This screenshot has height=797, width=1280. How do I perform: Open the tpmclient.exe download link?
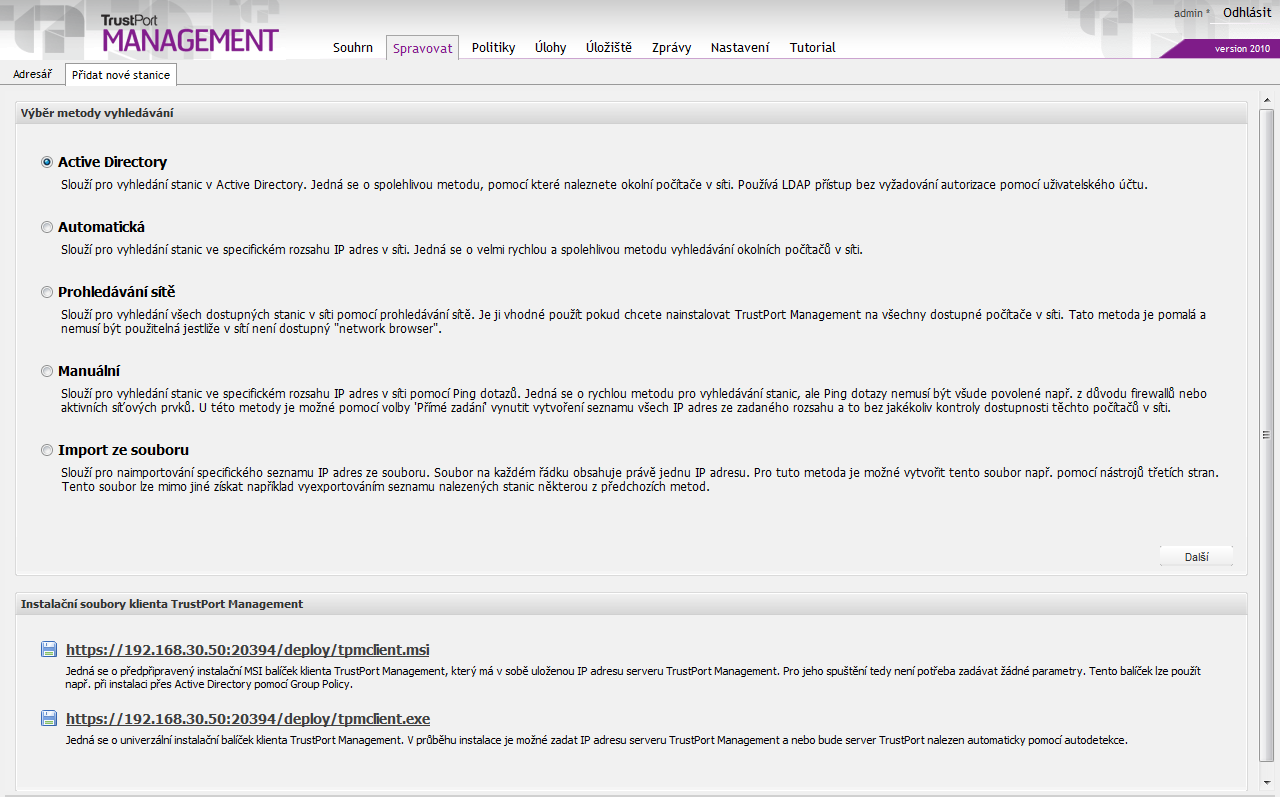tap(248, 719)
